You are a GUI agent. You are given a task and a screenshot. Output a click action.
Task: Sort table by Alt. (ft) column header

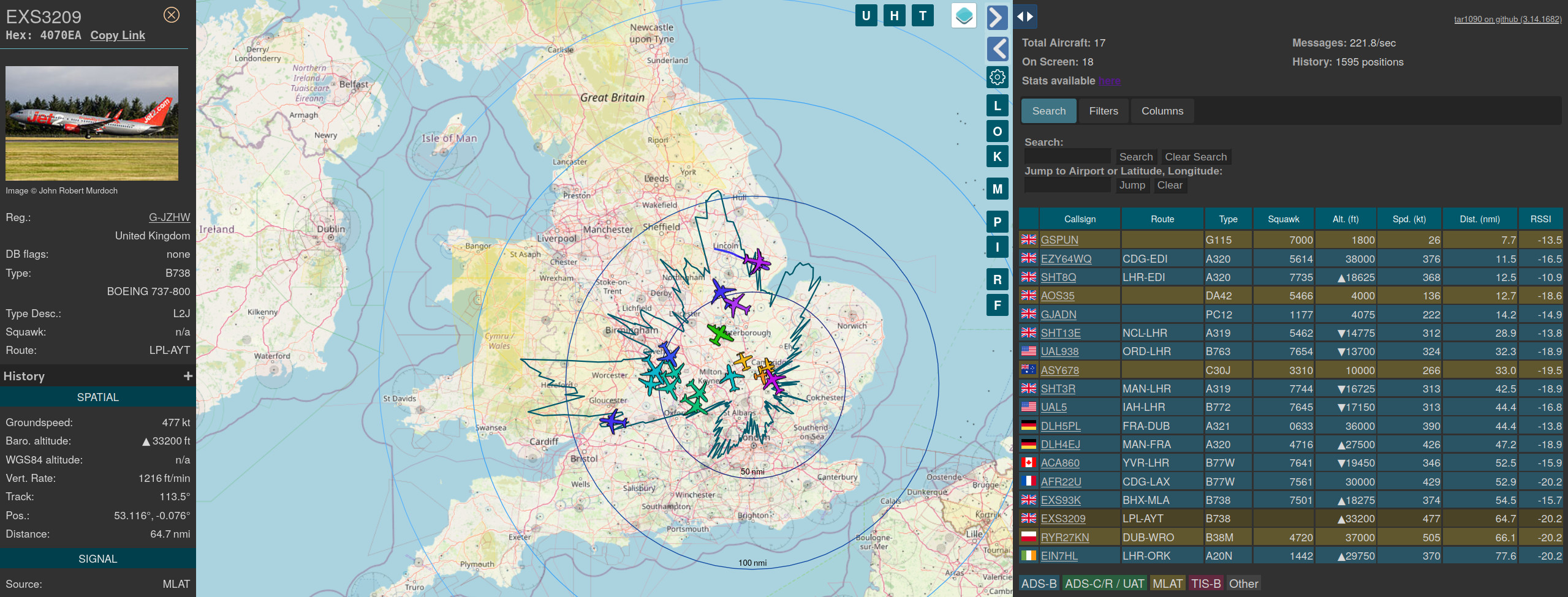tap(1346, 219)
